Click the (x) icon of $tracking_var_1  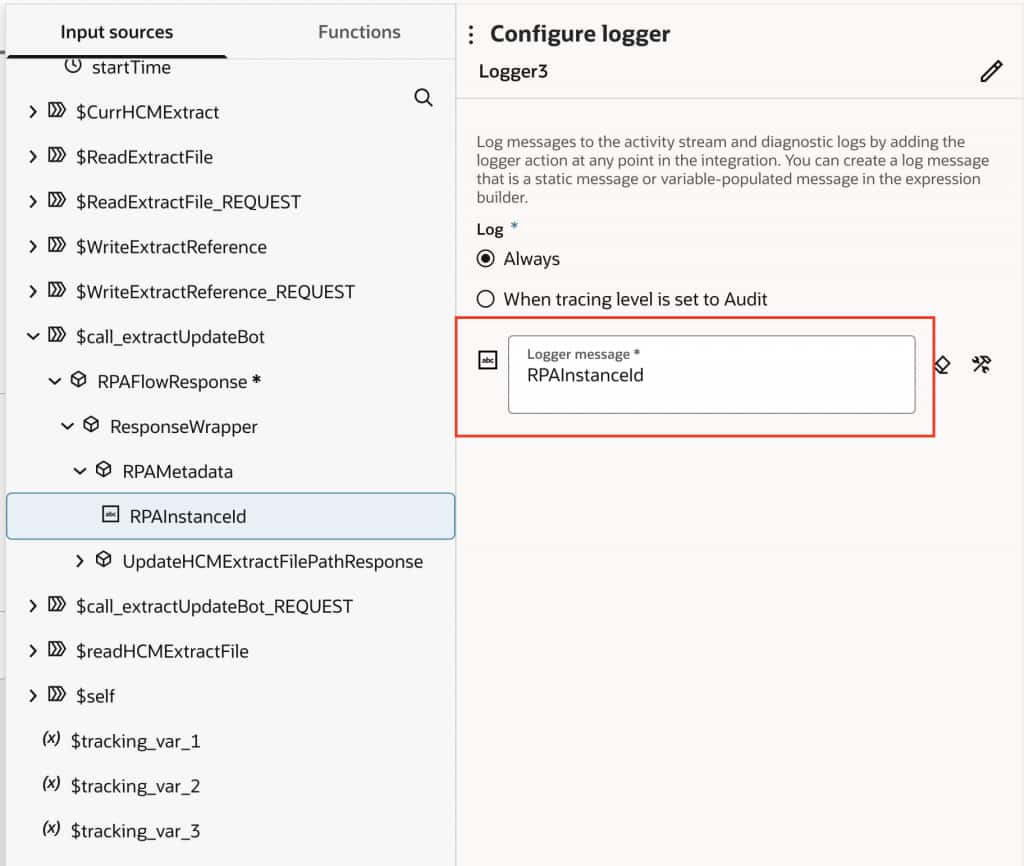click(51, 740)
